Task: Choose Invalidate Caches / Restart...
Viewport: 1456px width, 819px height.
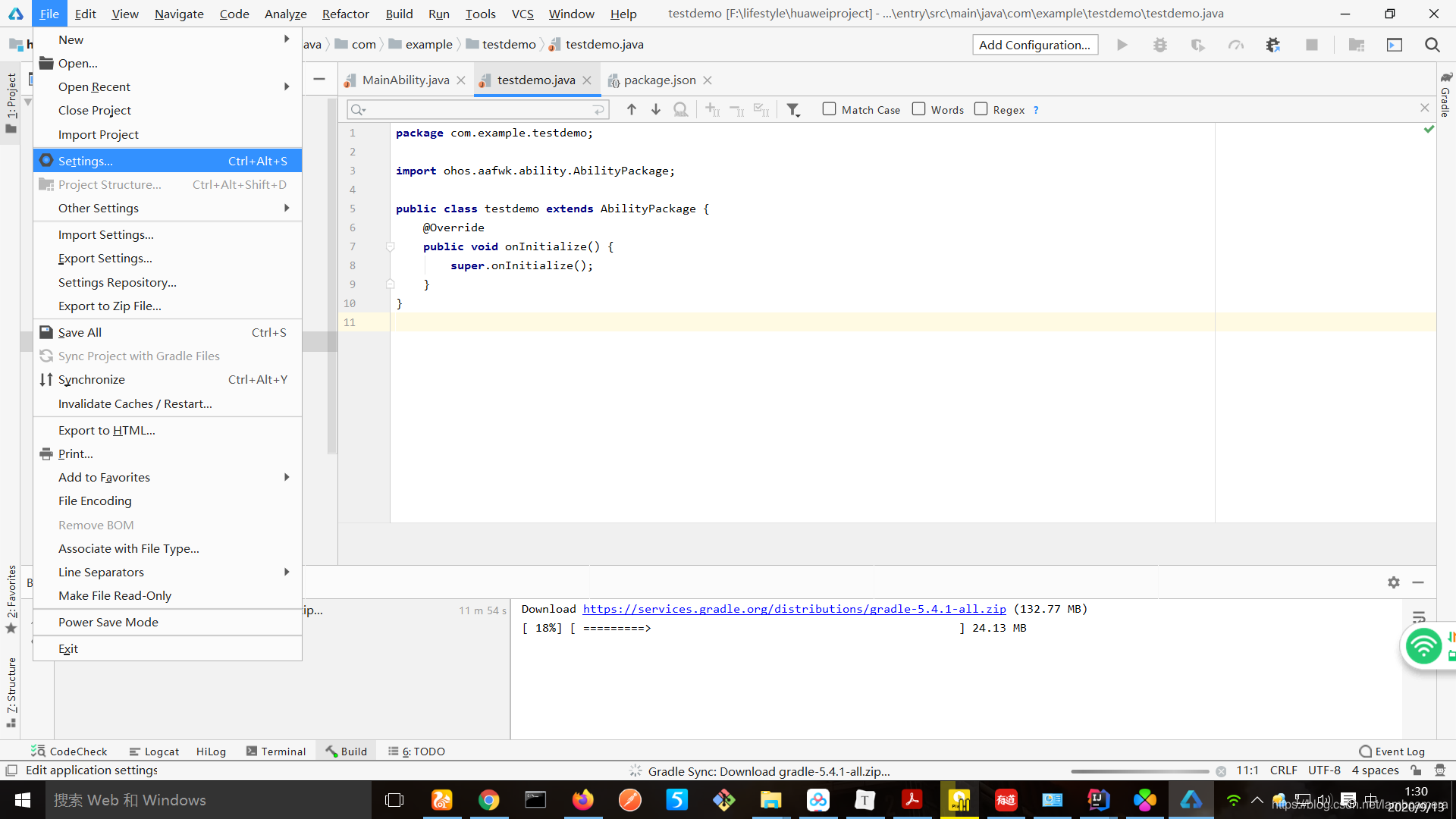Action: tap(168, 403)
